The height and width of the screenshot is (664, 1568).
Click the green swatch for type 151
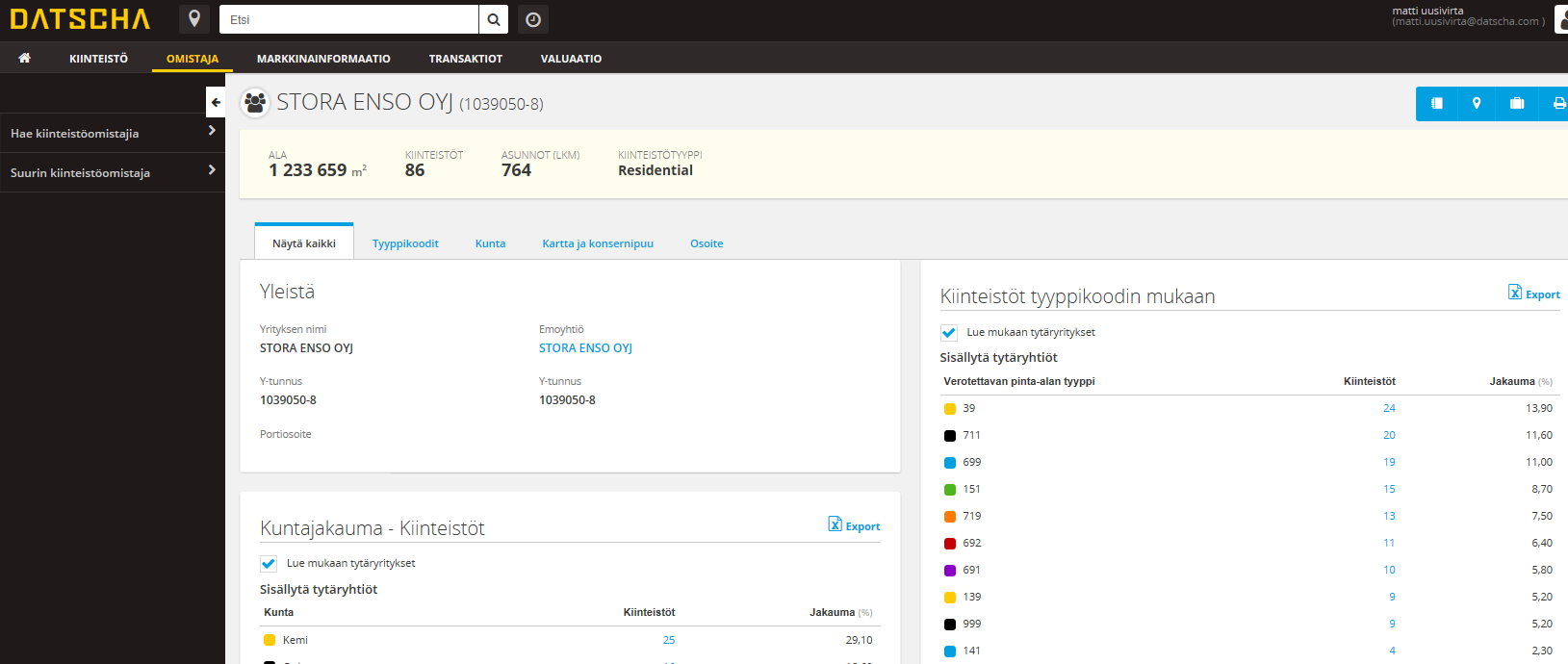(x=950, y=490)
